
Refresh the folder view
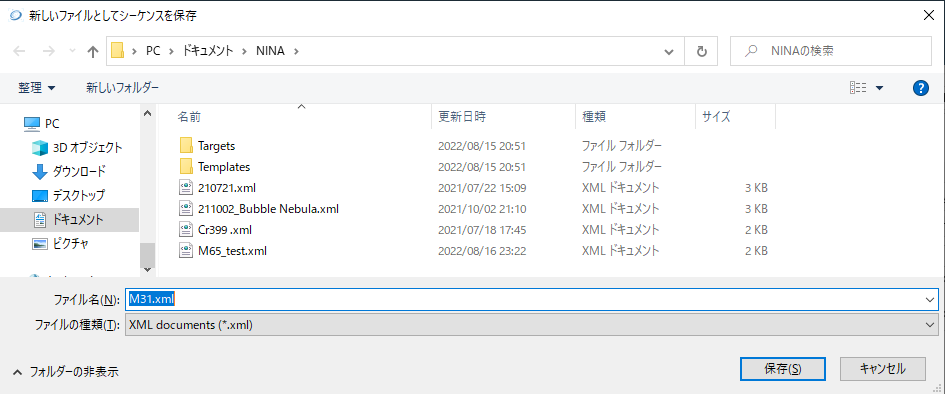click(x=701, y=52)
